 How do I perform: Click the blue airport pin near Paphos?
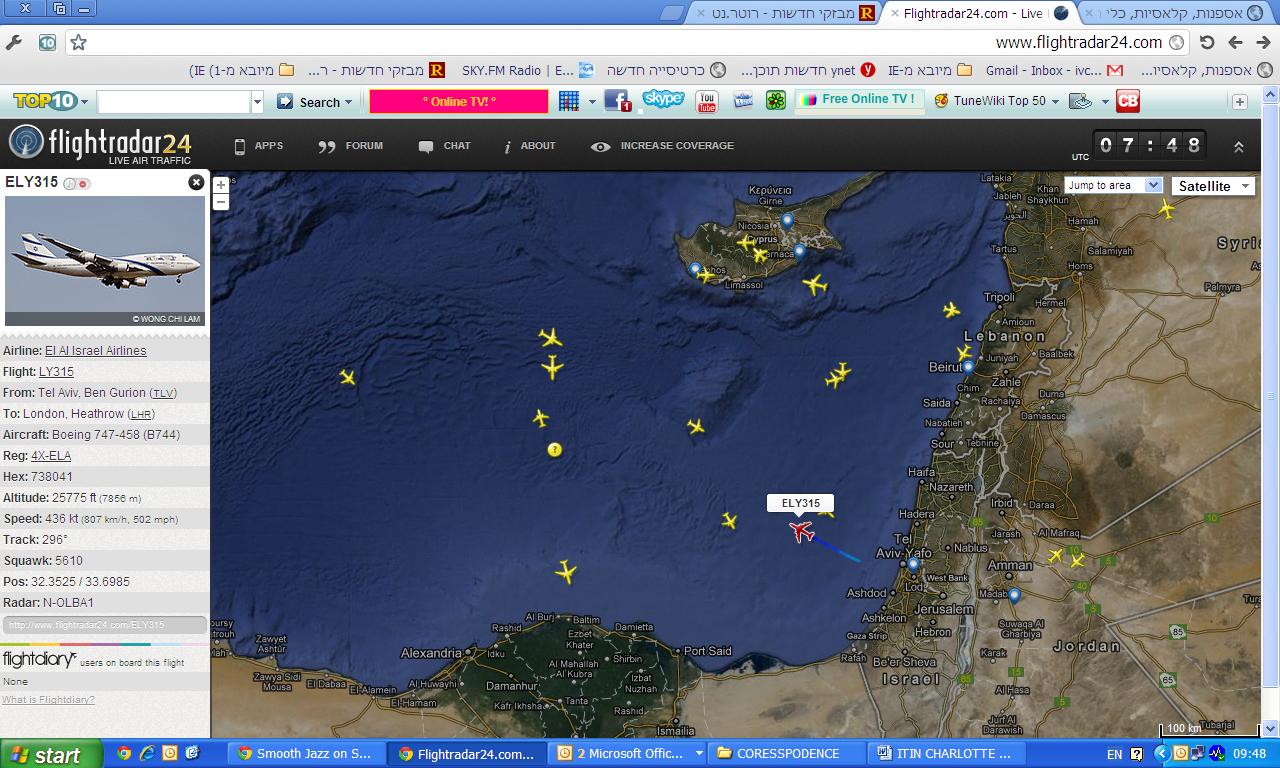tap(695, 269)
